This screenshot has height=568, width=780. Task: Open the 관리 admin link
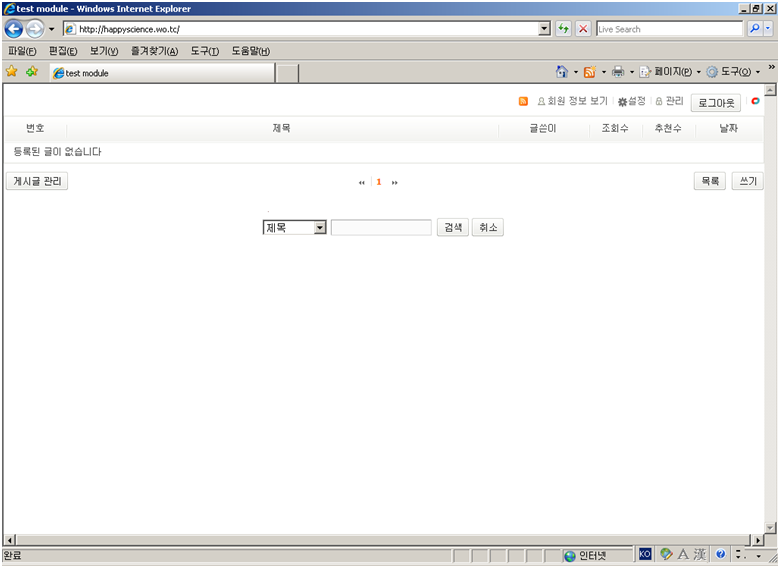point(670,101)
